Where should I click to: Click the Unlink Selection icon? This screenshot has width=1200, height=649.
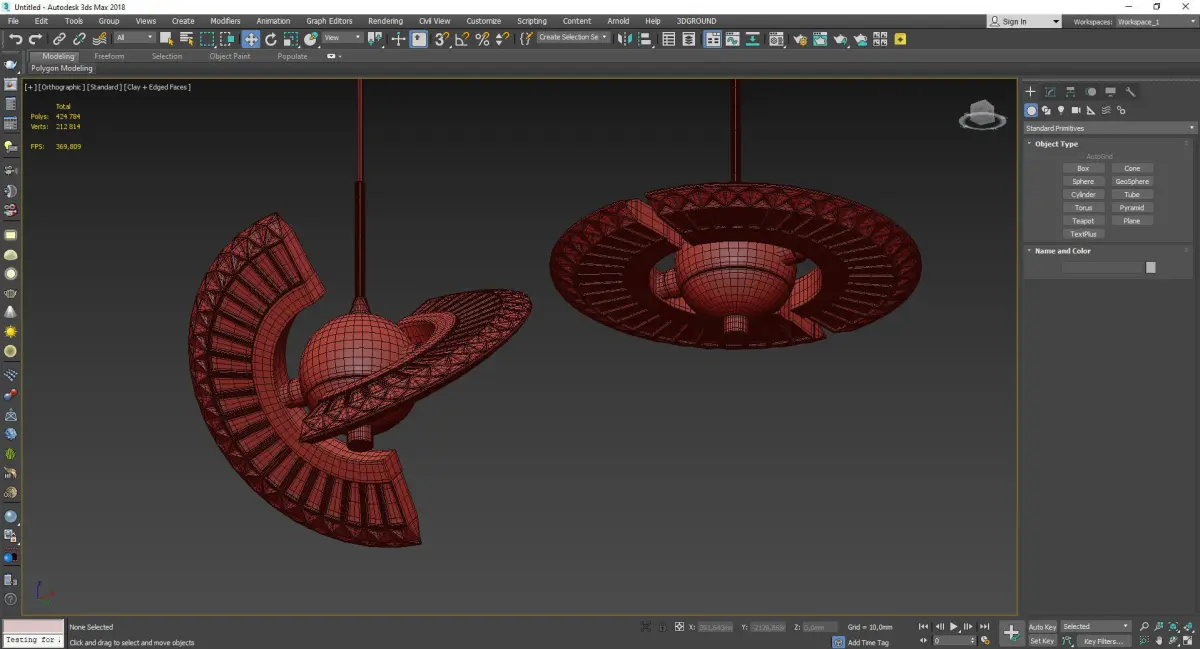click(79, 39)
